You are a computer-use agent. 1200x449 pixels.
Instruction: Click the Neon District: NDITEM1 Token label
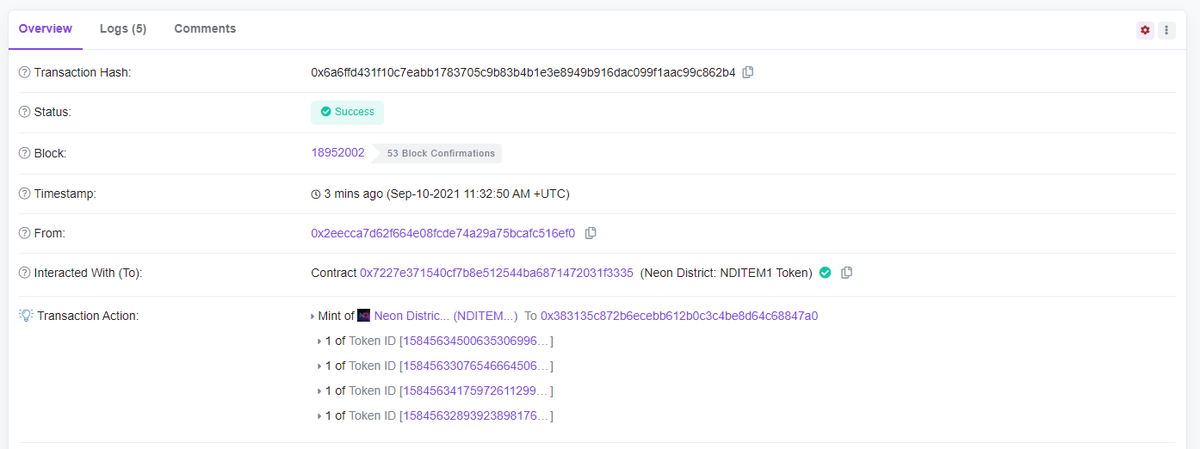coord(726,272)
